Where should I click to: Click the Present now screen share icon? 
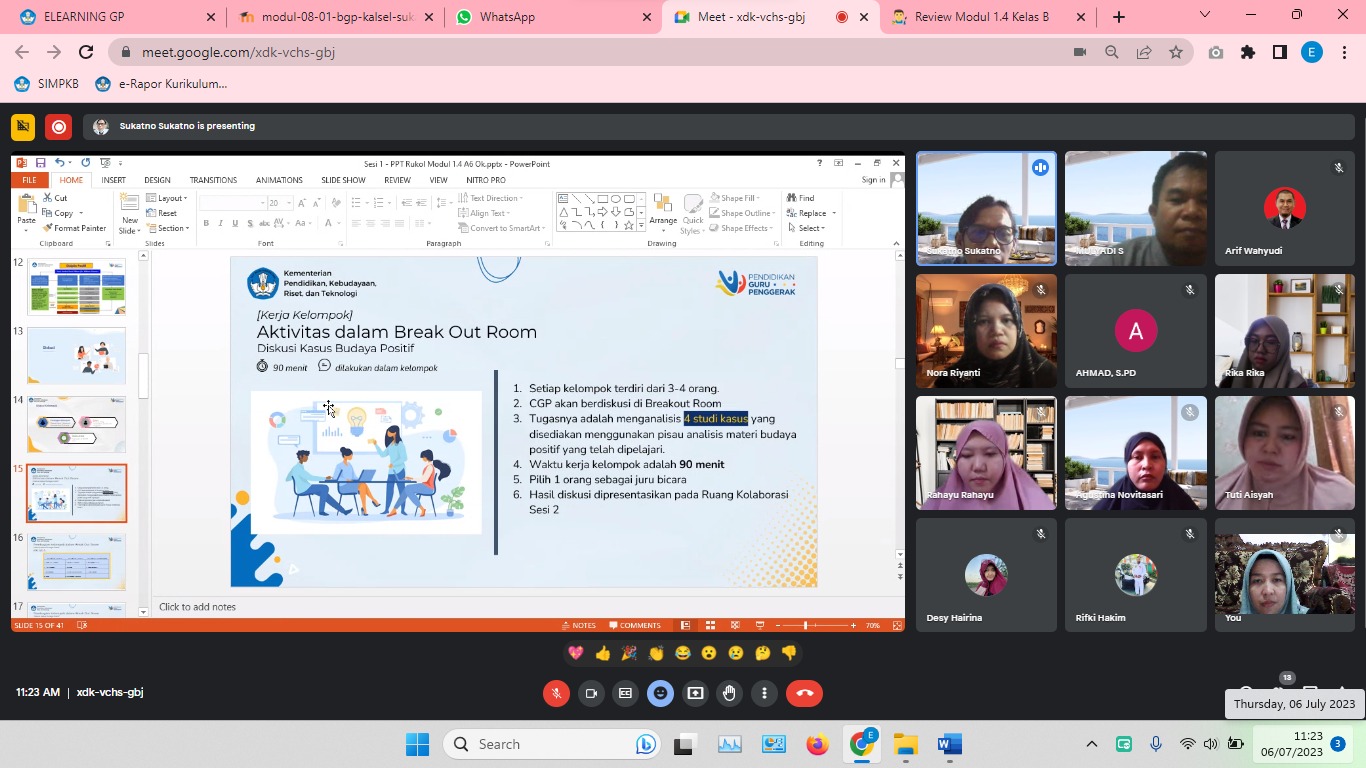pos(695,693)
